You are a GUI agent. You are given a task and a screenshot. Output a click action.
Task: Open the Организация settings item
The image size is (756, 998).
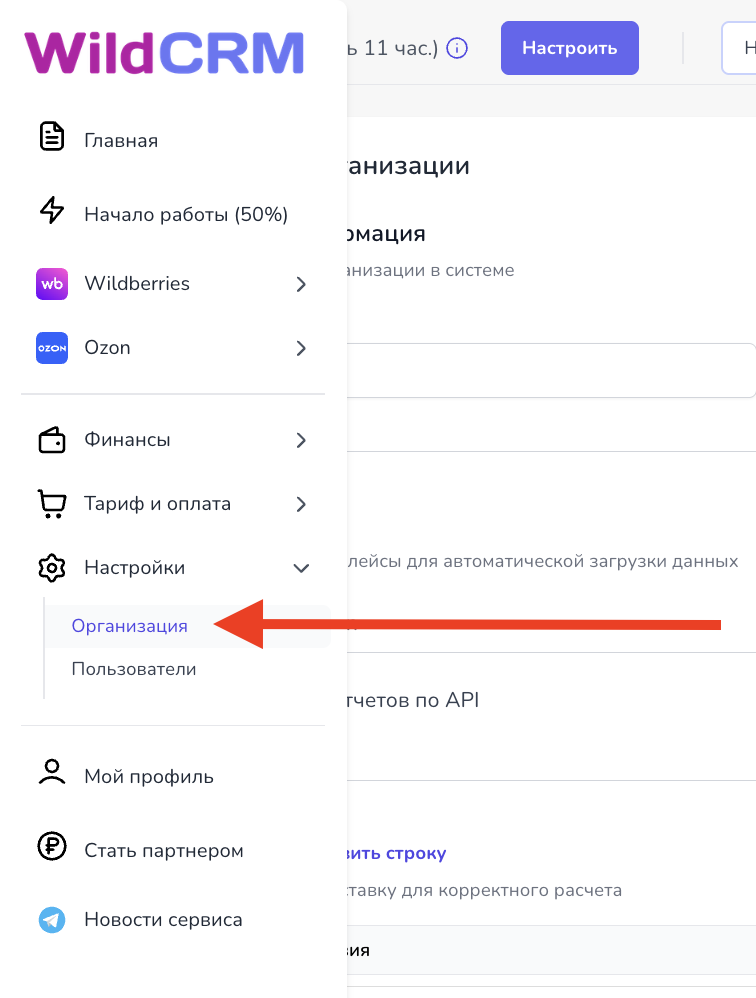click(130, 626)
